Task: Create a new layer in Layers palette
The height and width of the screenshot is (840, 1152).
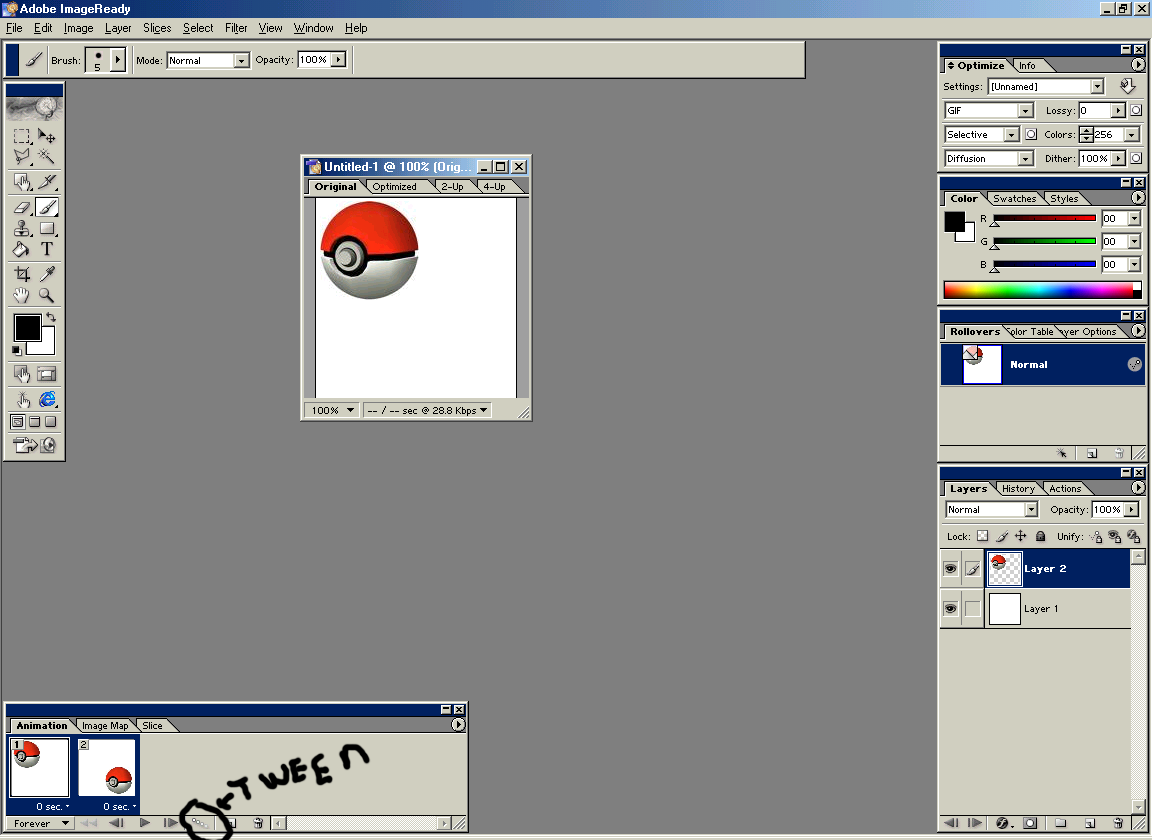Action: [x=1090, y=823]
